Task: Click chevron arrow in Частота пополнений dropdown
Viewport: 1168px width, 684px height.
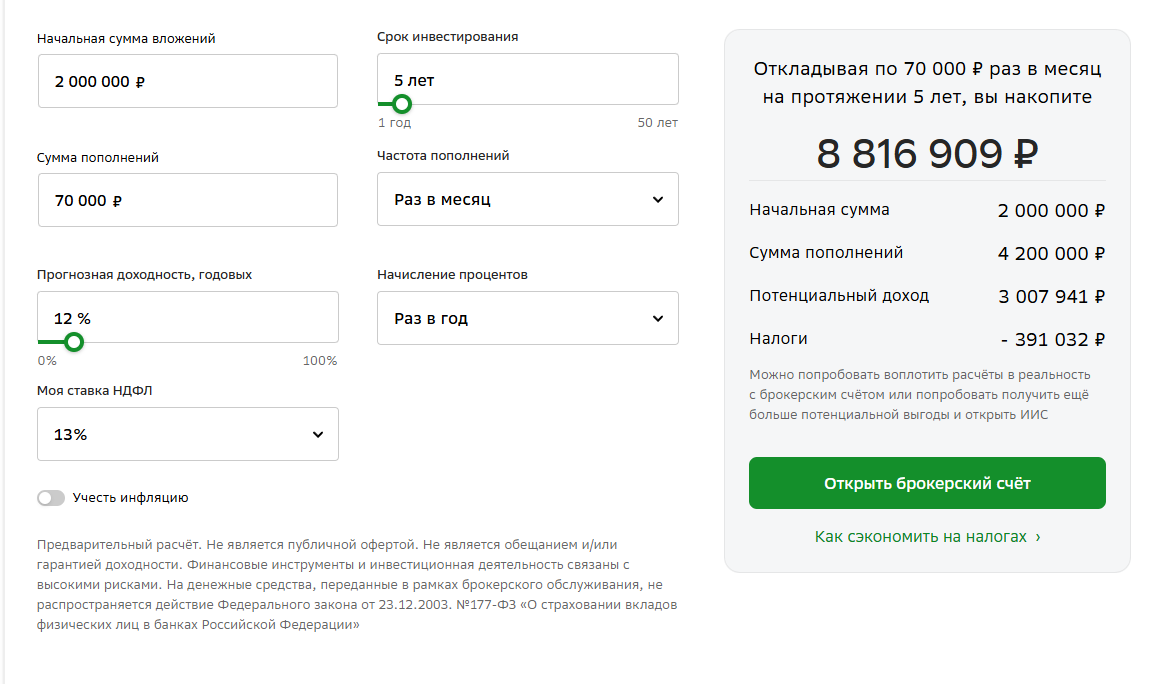Action: click(658, 200)
